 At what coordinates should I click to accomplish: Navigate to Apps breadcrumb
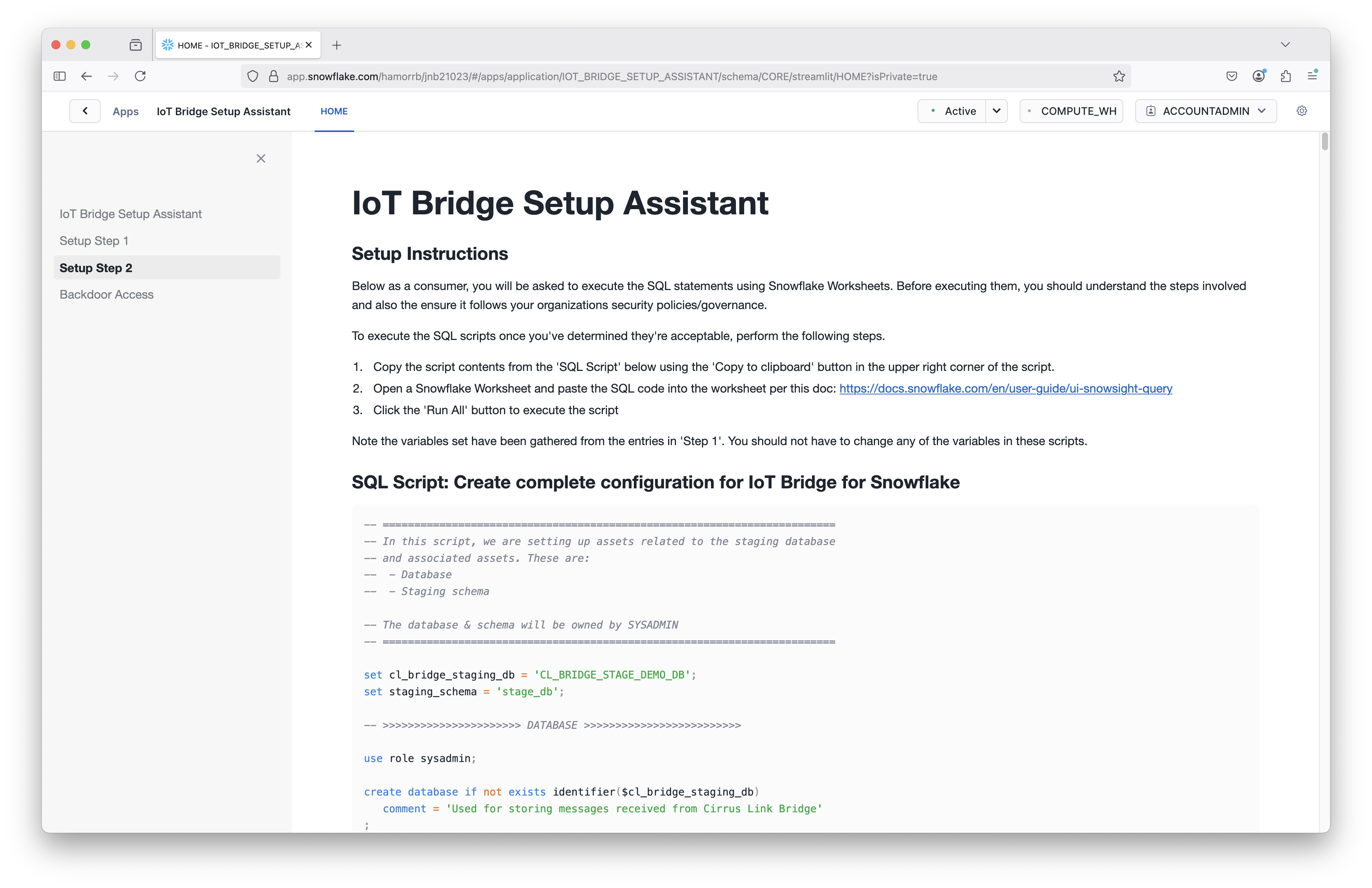[126, 111]
